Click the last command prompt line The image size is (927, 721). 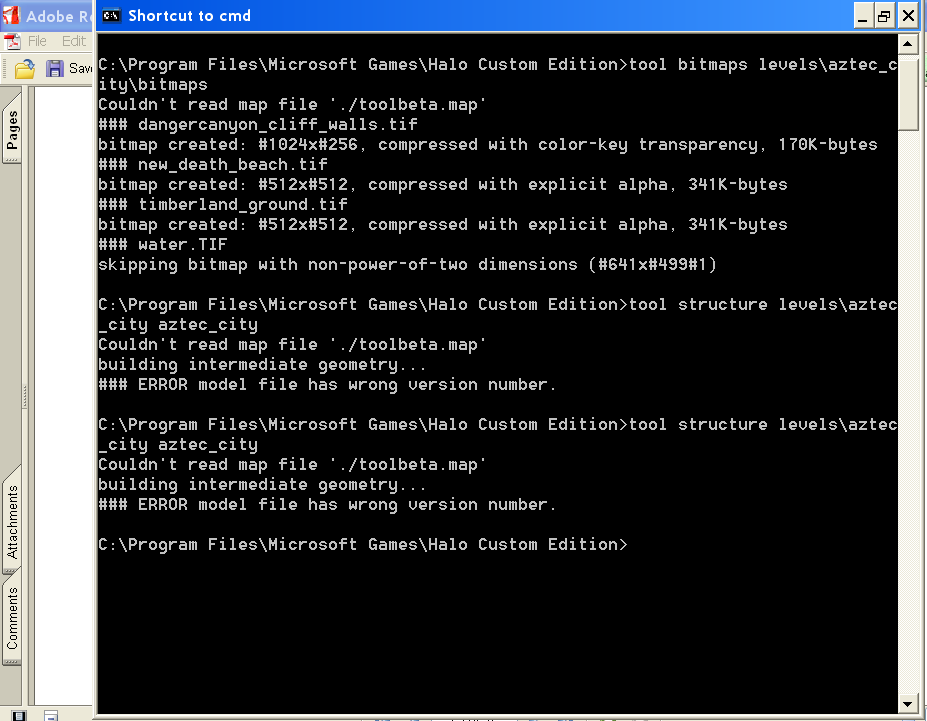point(362,545)
